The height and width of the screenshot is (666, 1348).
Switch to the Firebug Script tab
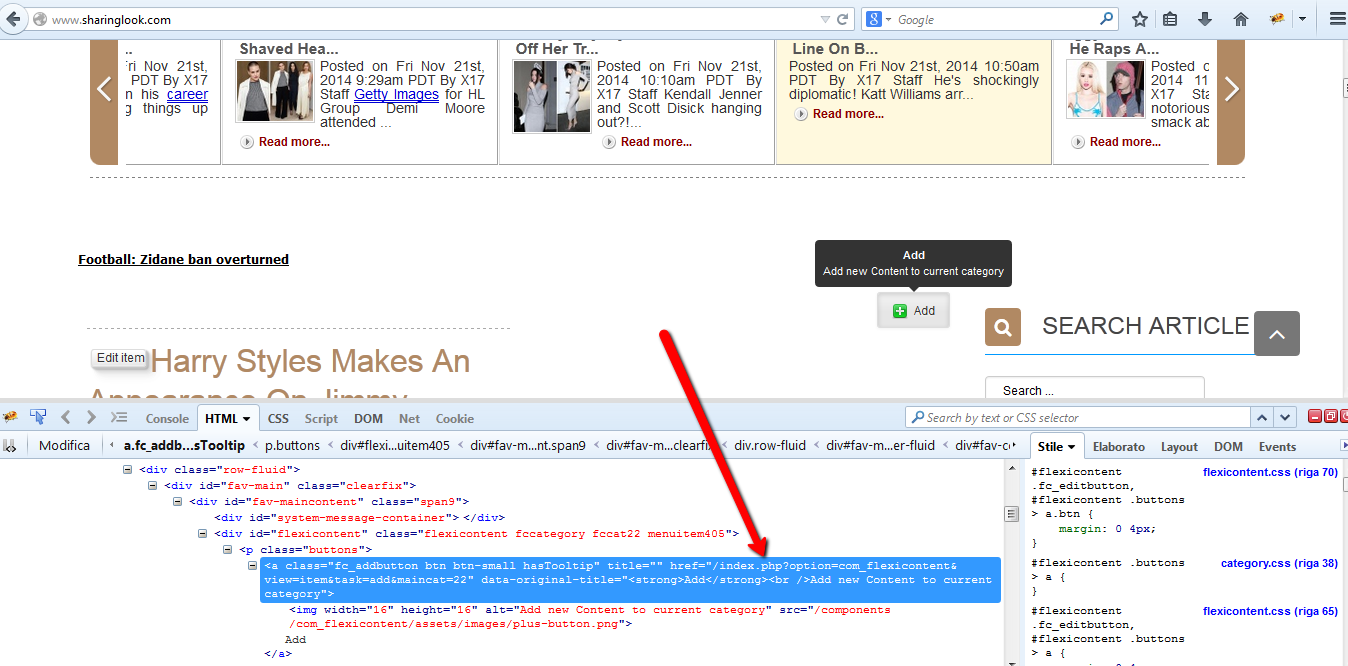click(321, 419)
